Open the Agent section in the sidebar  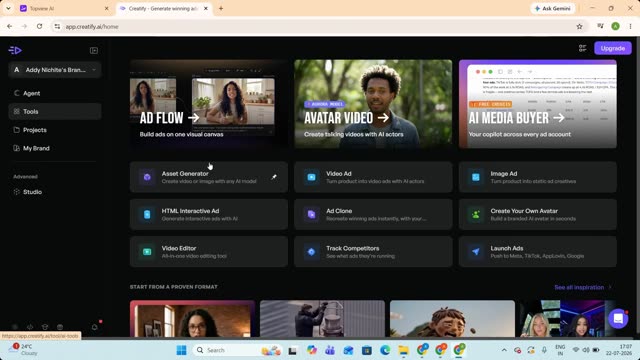[55, 93]
